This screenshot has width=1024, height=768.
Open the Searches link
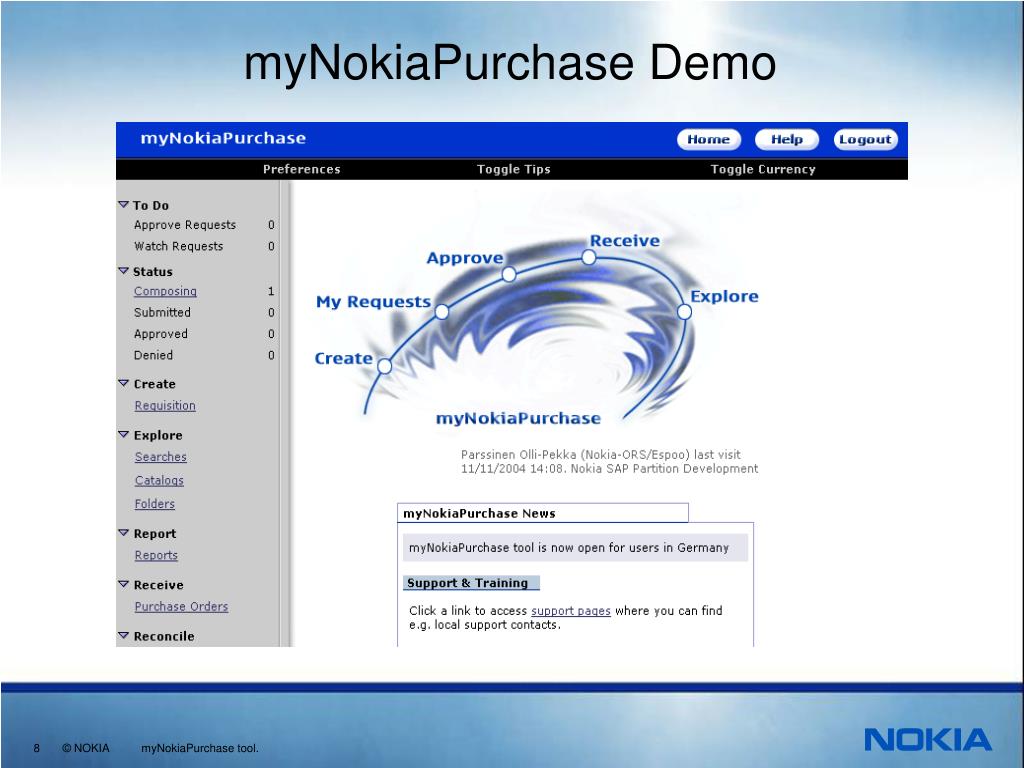tap(161, 456)
